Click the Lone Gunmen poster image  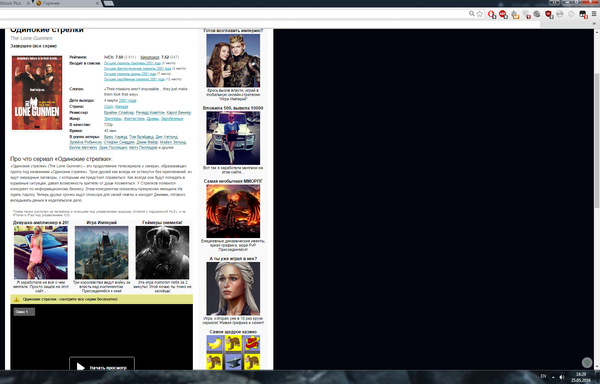pos(37,93)
